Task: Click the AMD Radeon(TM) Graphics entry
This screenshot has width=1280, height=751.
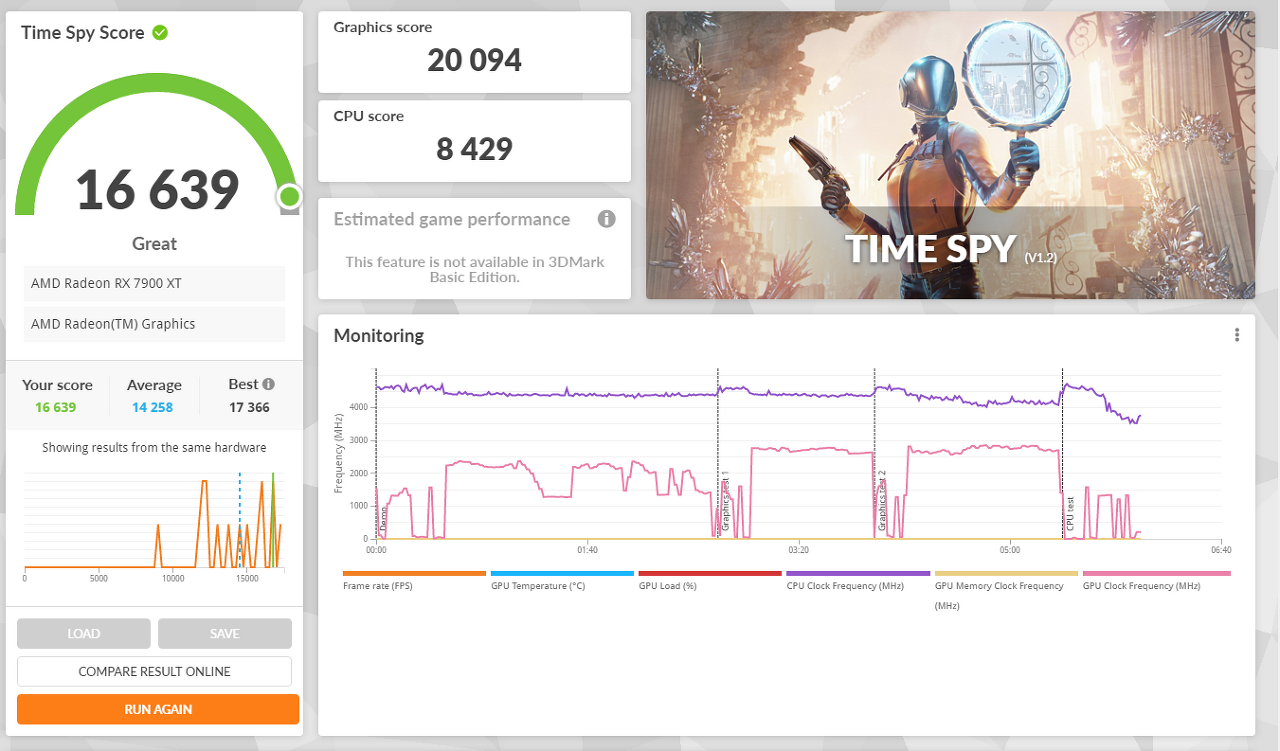Action: pyautogui.click(x=155, y=324)
